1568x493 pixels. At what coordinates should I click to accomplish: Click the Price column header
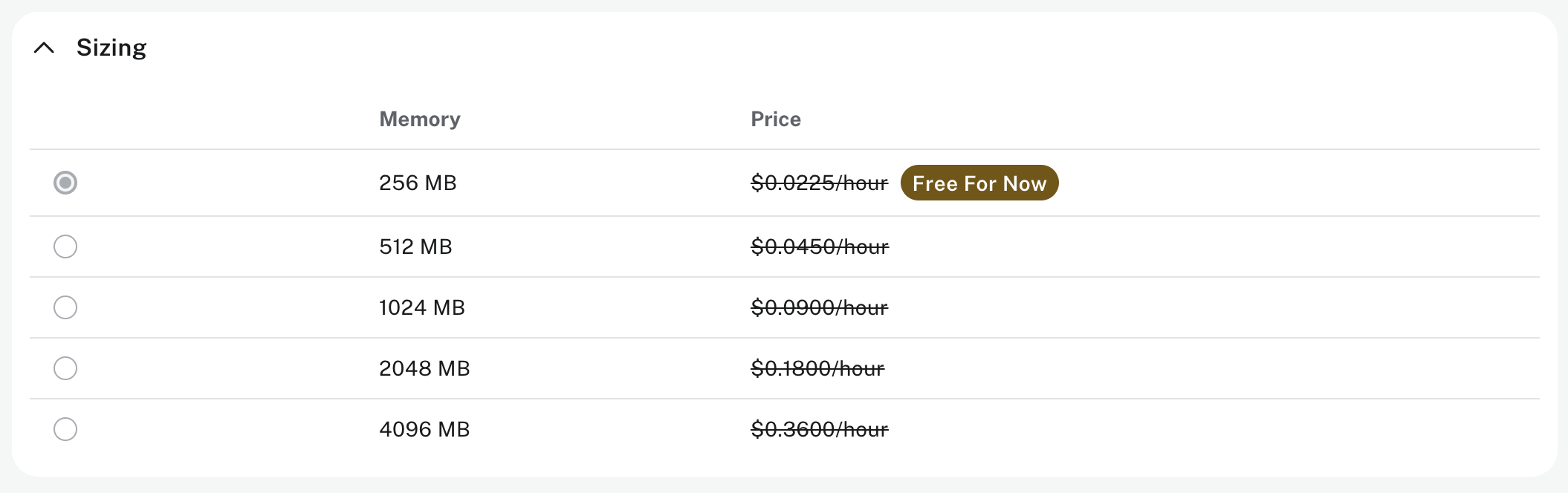776,120
